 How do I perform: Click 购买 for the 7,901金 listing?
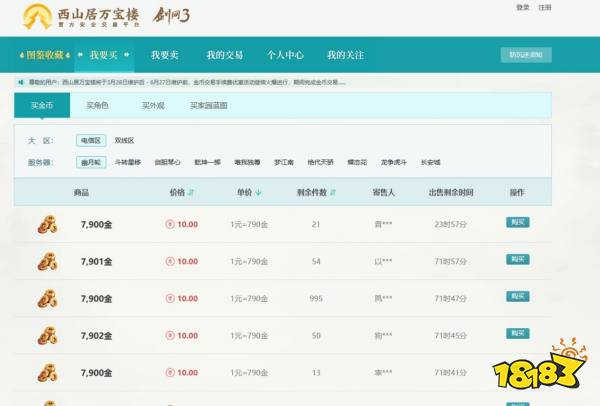pyautogui.click(x=518, y=259)
